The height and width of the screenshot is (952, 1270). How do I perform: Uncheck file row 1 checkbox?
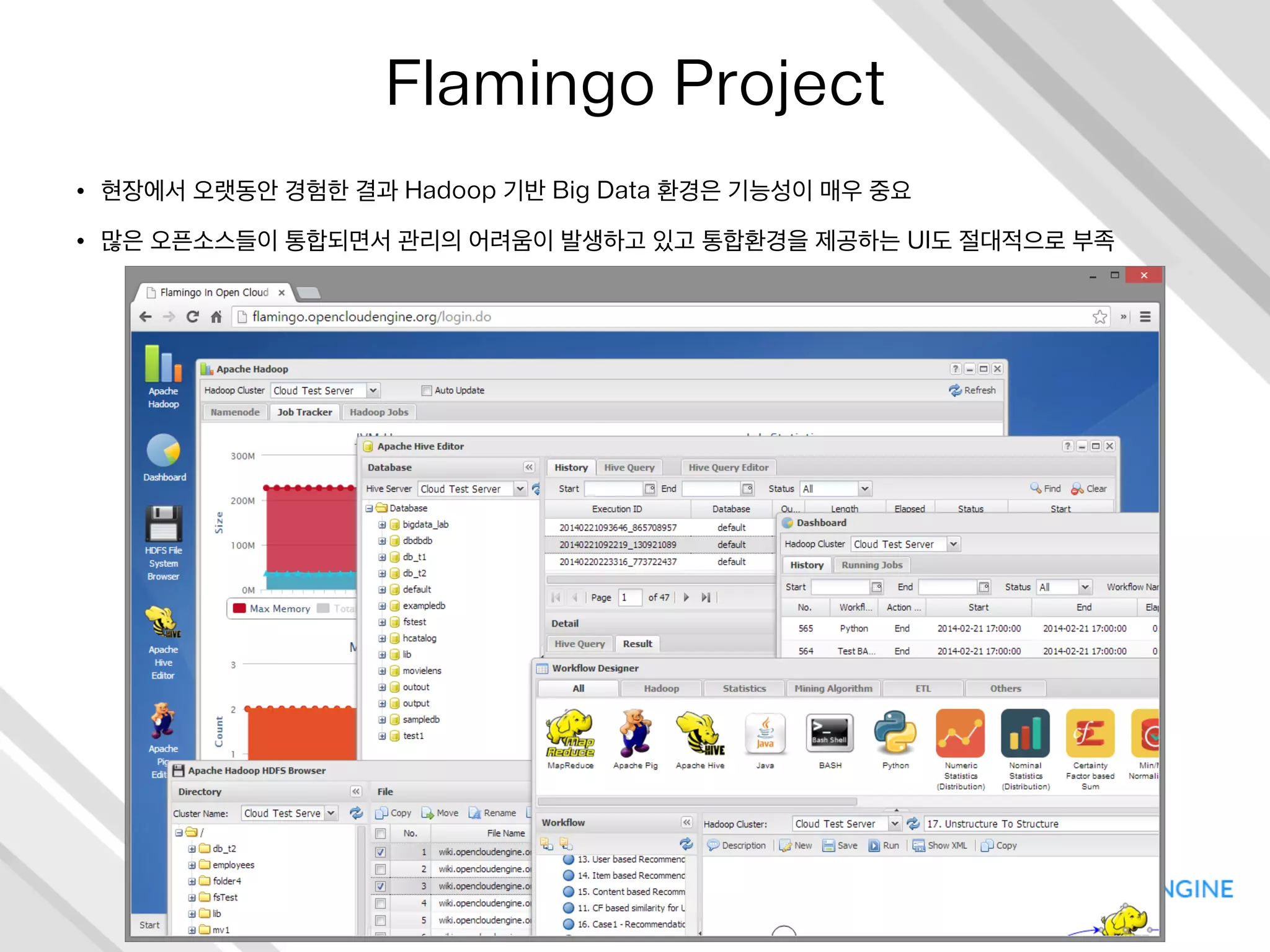(x=381, y=852)
